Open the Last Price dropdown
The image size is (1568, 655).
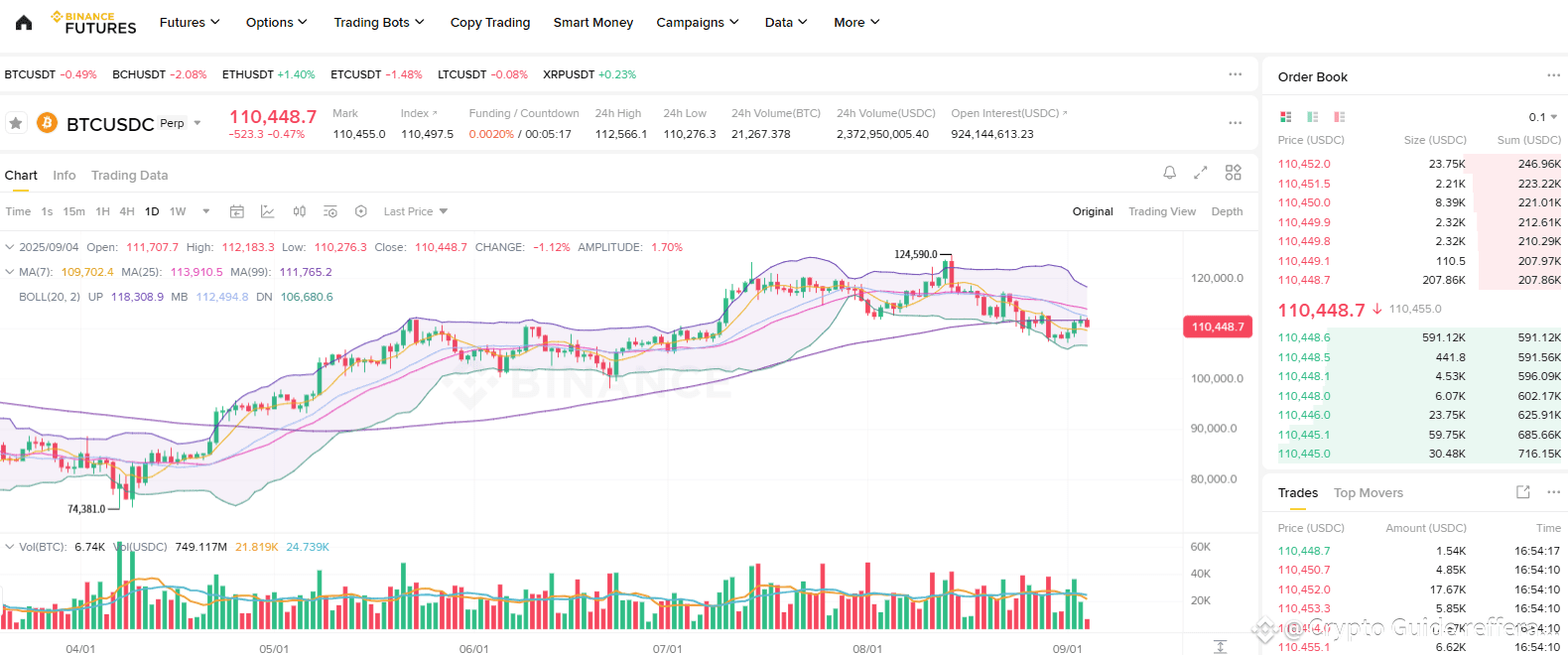(x=416, y=211)
